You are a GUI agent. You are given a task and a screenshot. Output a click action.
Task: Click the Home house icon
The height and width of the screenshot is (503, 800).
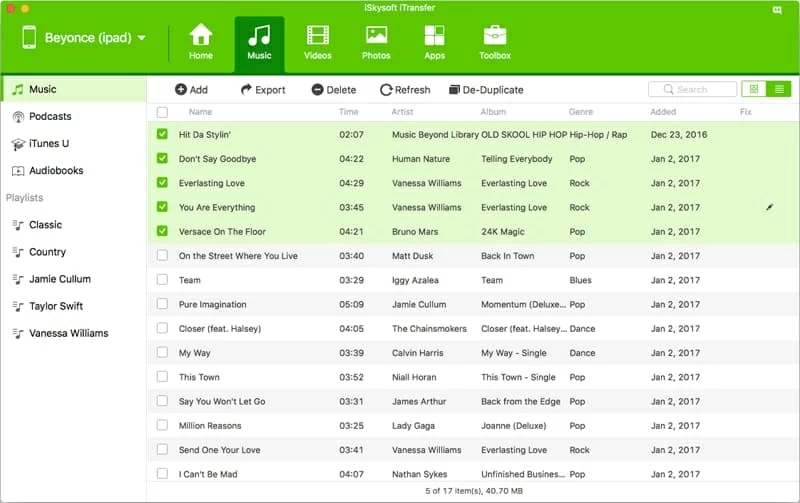(201, 37)
